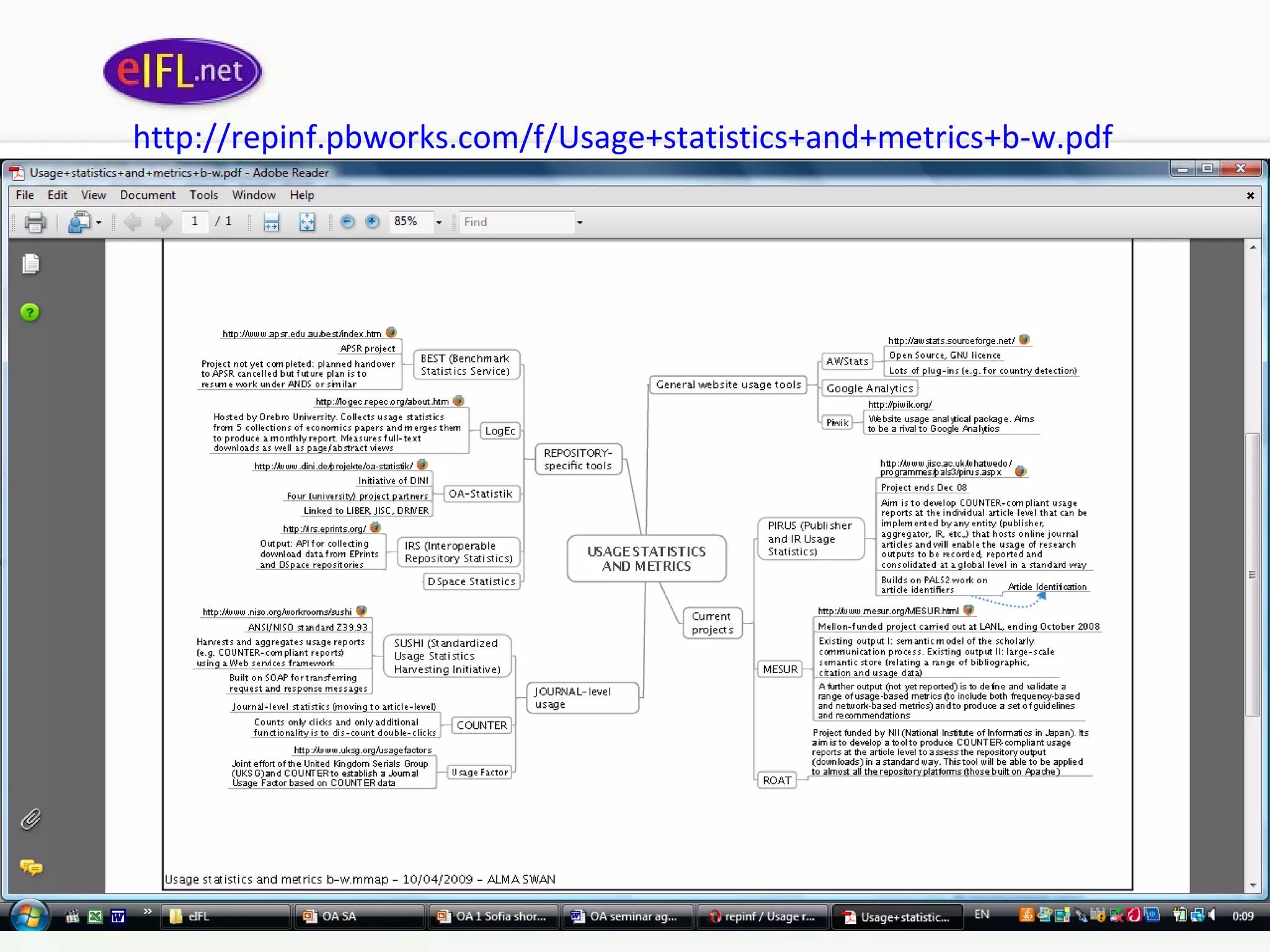The image size is (1270, 952).
Task: Click the vertical scrollbar down arrow
Action: click(1253, 885)
